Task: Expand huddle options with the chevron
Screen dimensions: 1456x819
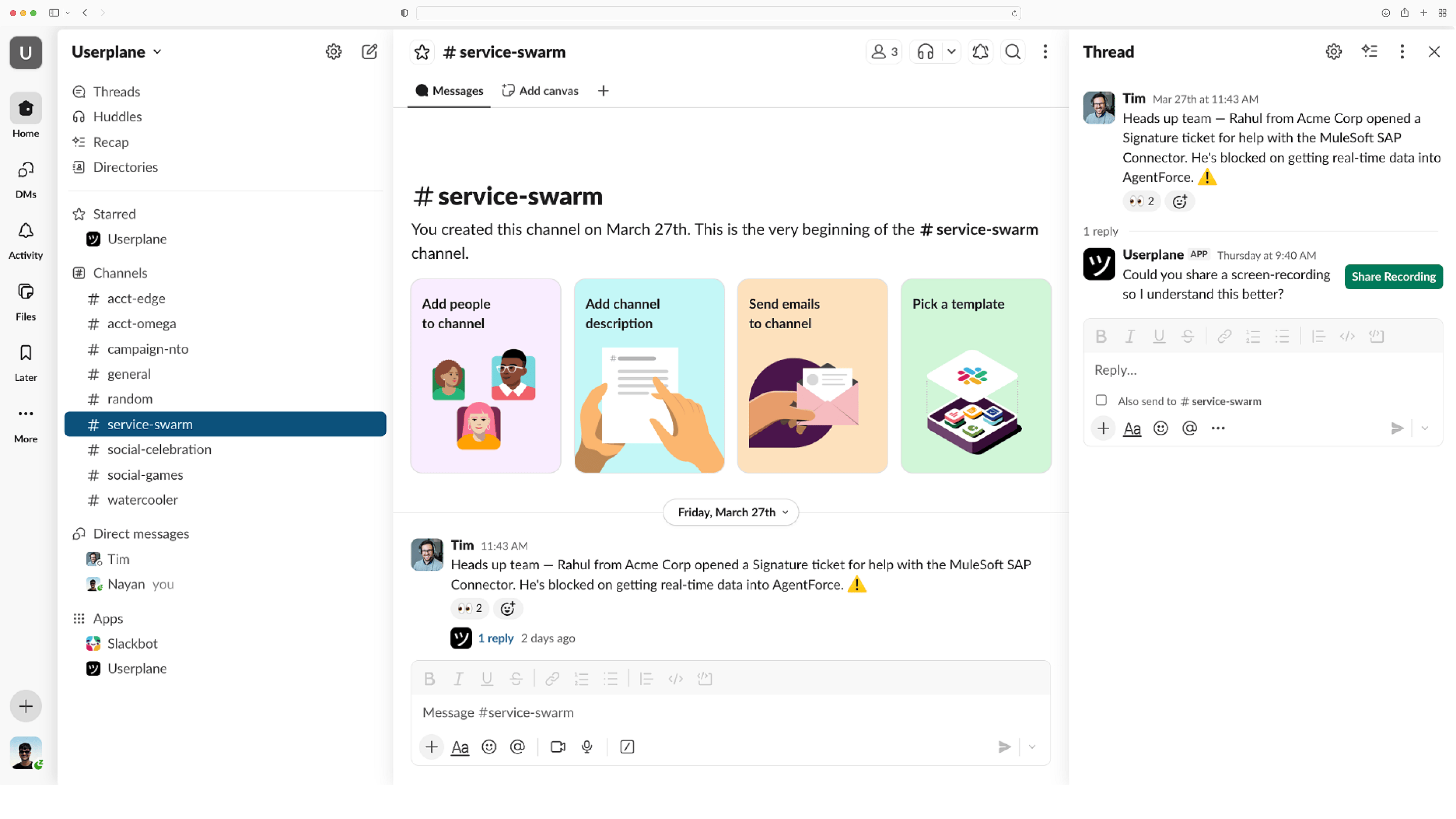Action: tap(952, 52)
